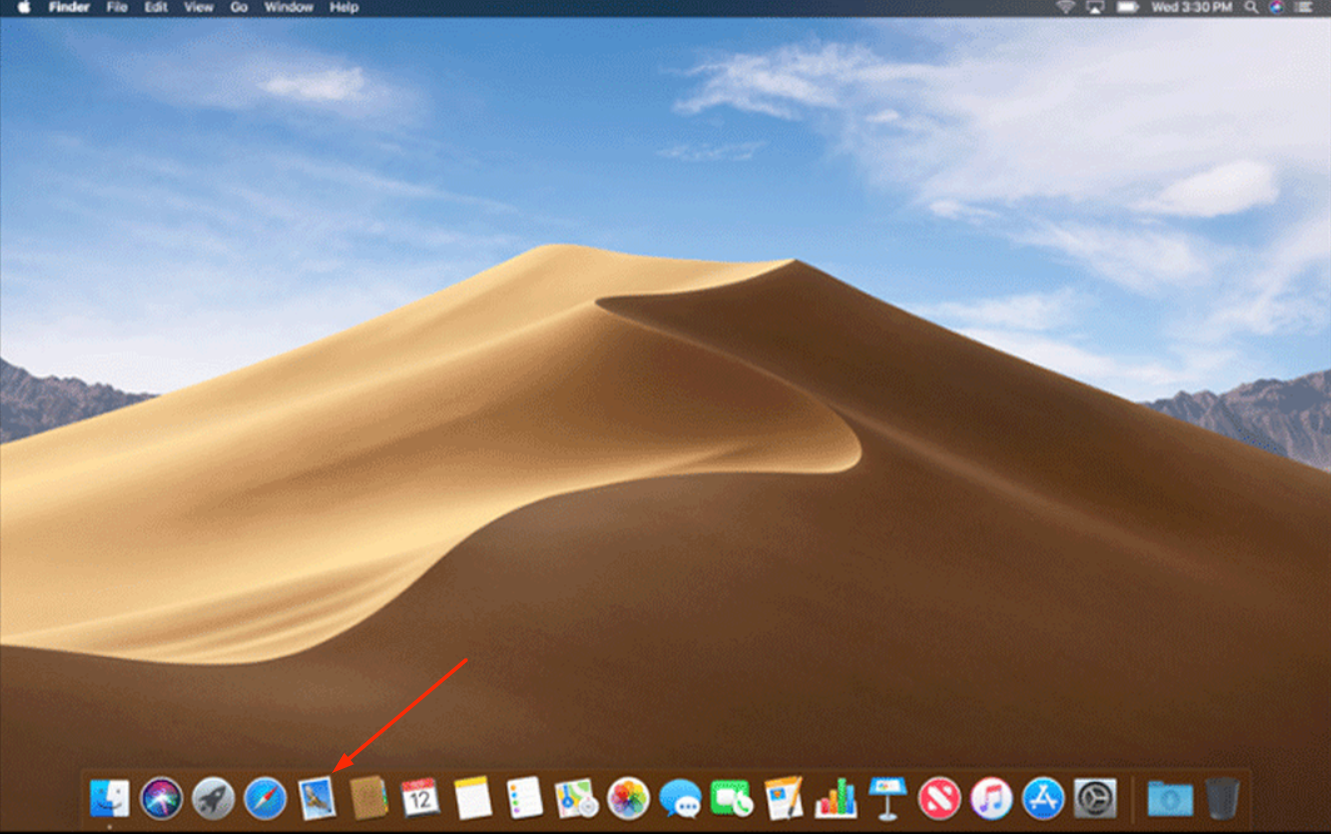Screen dimensions: 1331x834
Task: Open iTunes from the Dock
Action: pos(991,799)
